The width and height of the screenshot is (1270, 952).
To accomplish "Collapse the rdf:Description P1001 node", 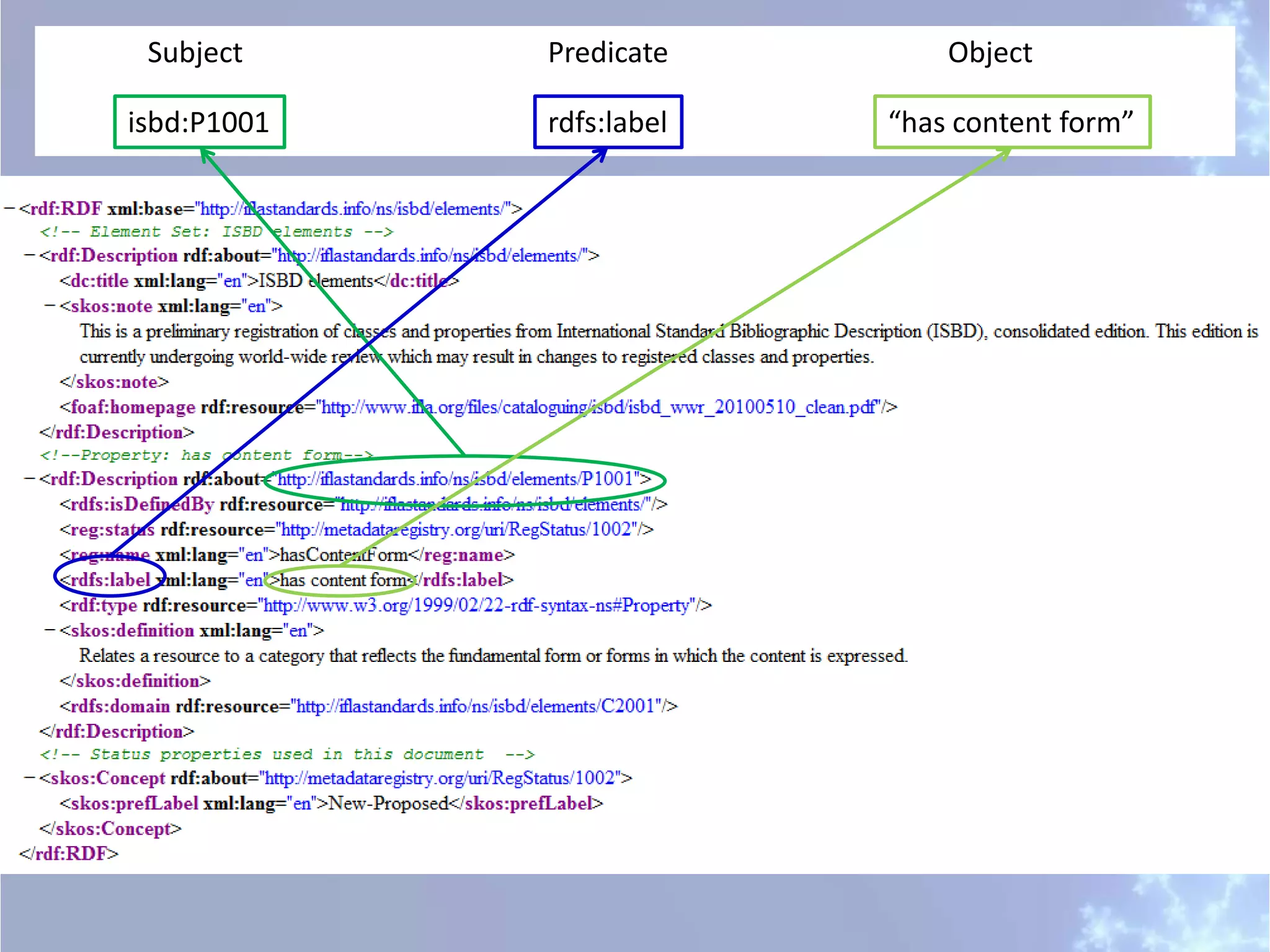I will pos(29,479).
